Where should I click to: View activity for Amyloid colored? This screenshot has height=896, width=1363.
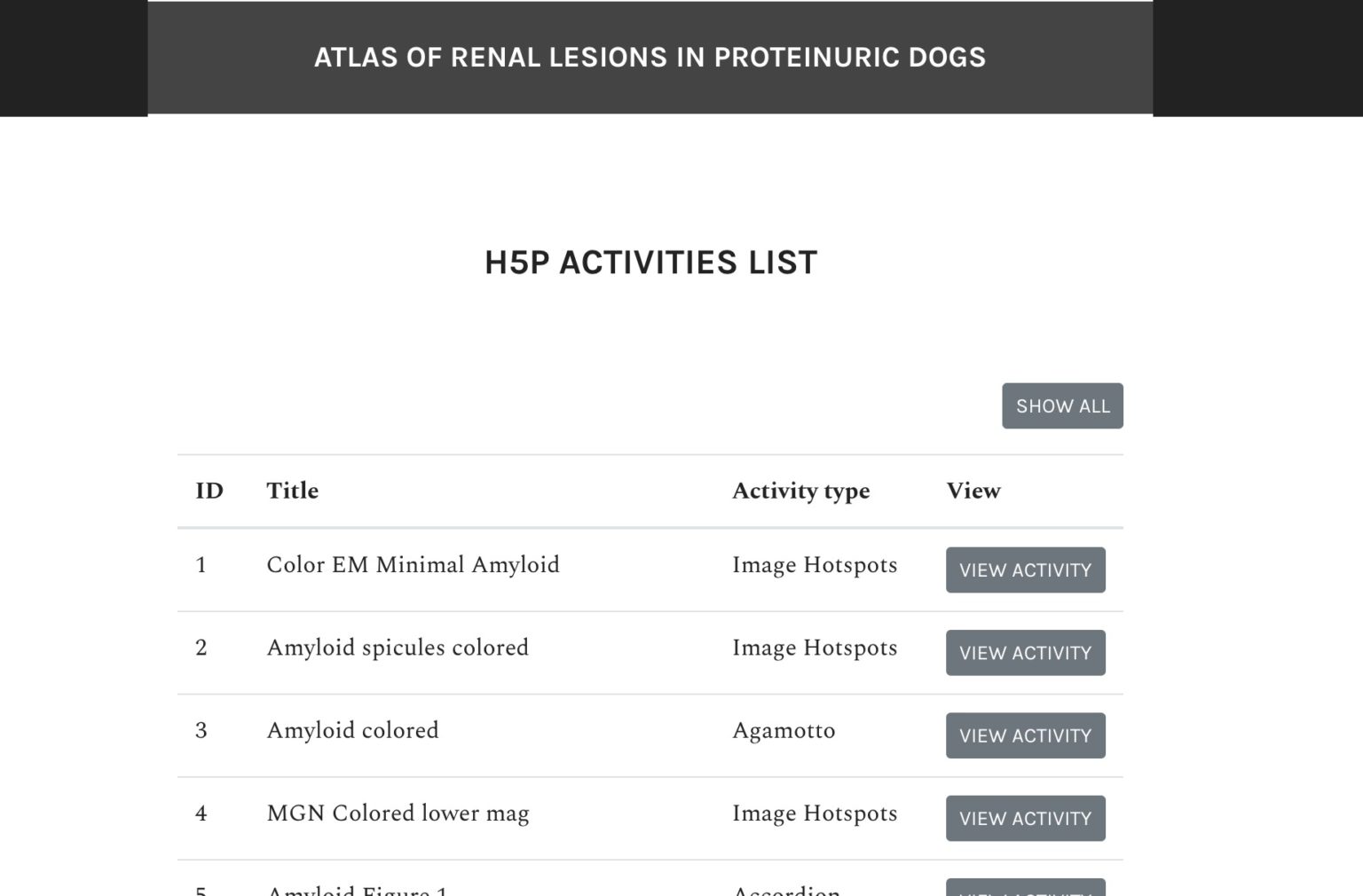click(x=1025, y=735)
